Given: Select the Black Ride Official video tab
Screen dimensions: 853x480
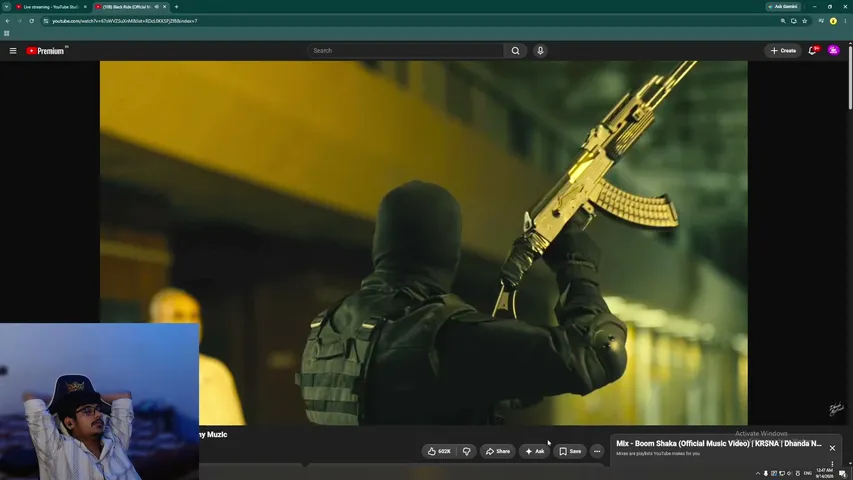Looking at the screenshot, I should pos(129,7).
